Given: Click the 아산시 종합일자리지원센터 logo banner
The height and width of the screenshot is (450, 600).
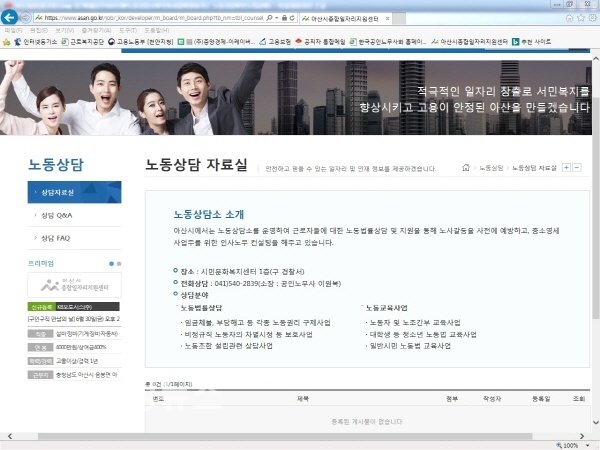Looking at the screenshot, I should (x=73, y=287).
